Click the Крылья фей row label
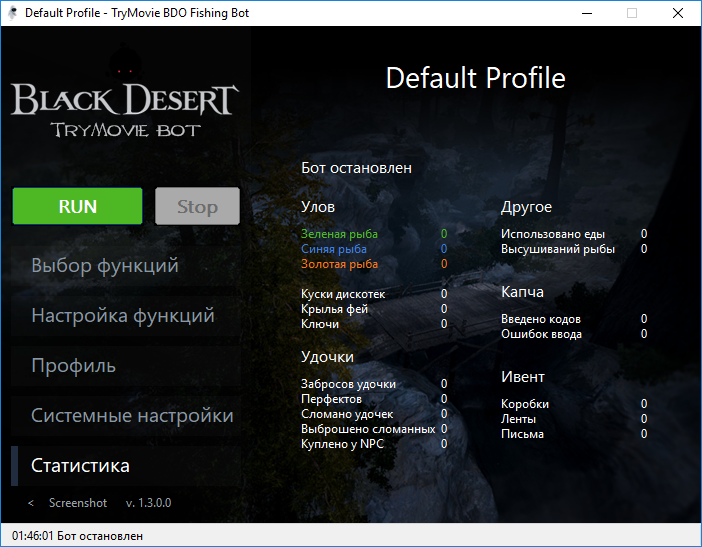 (x=334, y=309)
